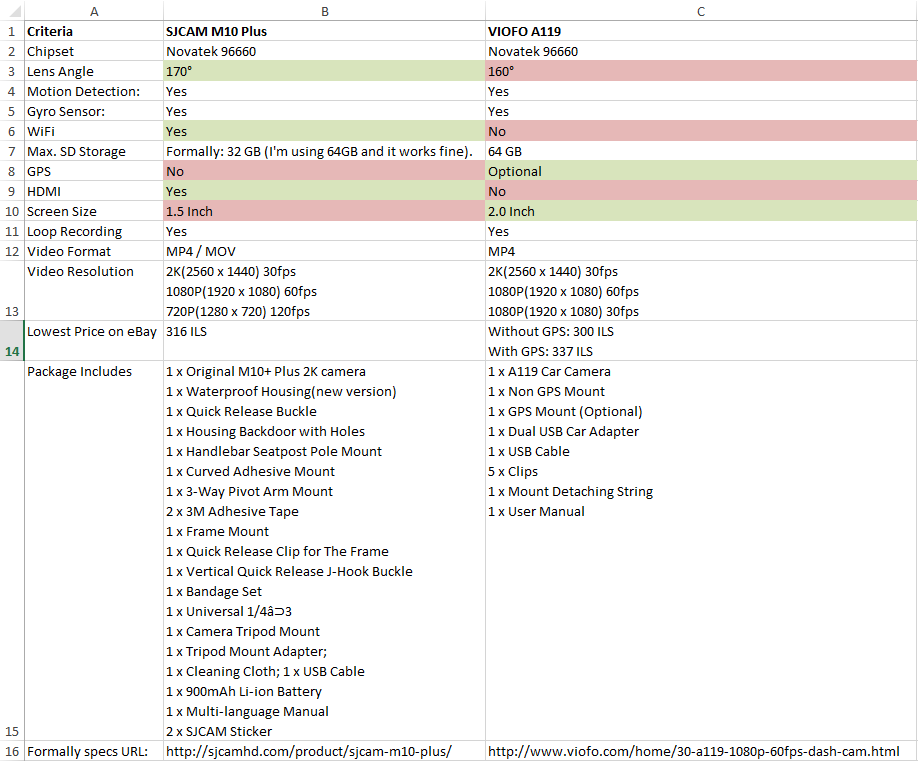Image resolution: width=918 pixels, height=761 pixels.
Task: Select the "SJCAM M10 Plus" header cell
Action: 217,31
